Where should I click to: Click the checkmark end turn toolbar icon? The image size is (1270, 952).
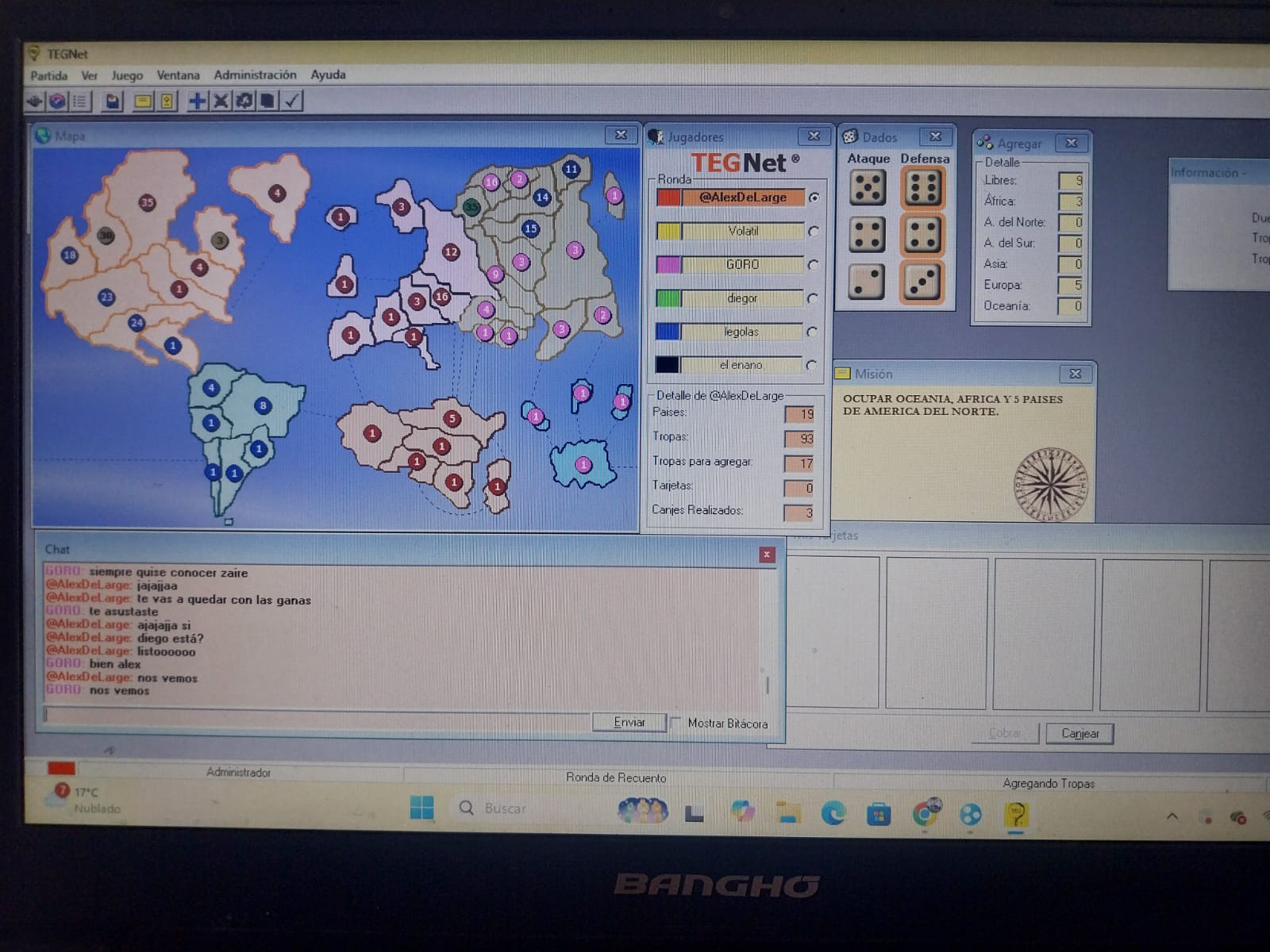(292, 102)
